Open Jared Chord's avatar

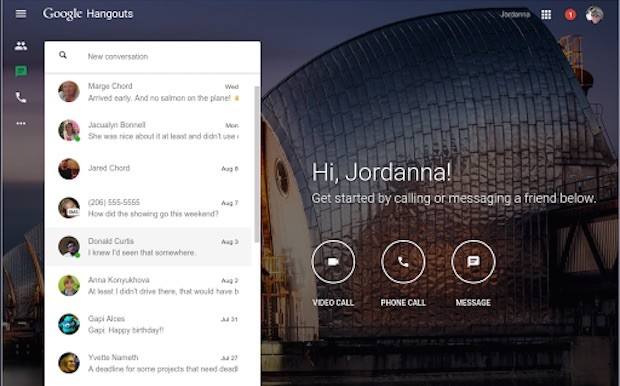69,169
